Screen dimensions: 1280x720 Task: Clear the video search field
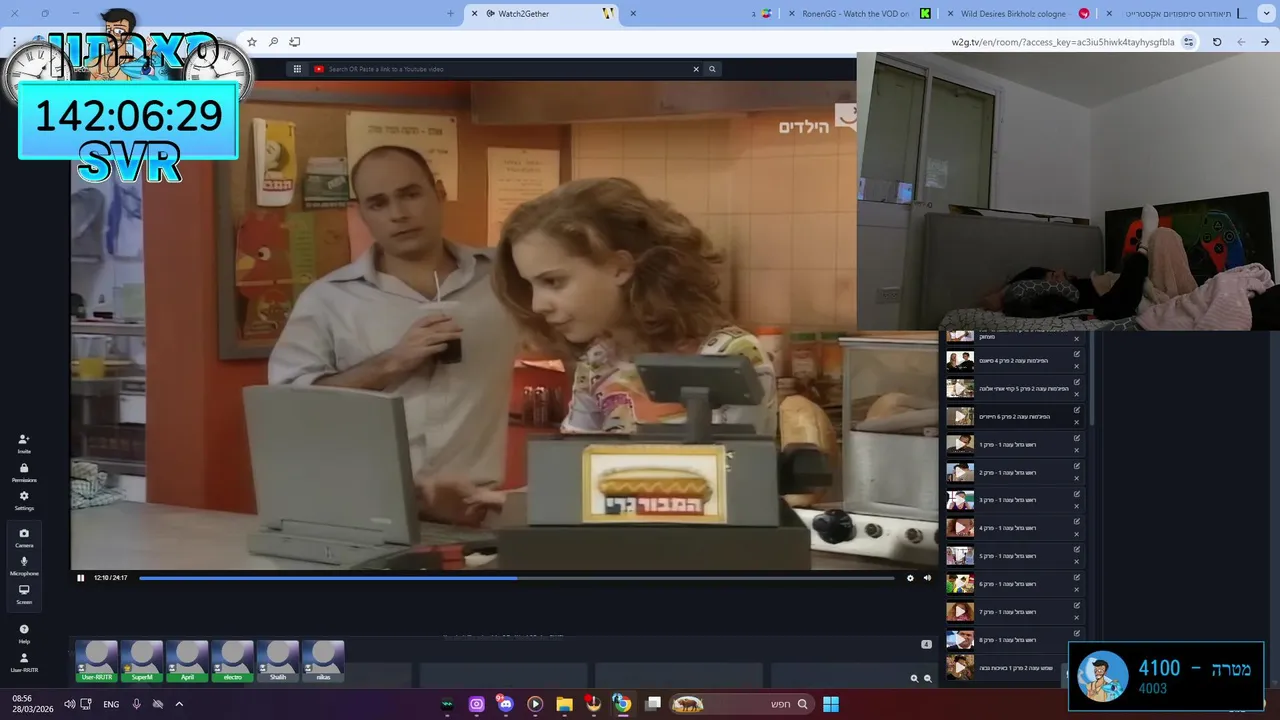[696, 69]
